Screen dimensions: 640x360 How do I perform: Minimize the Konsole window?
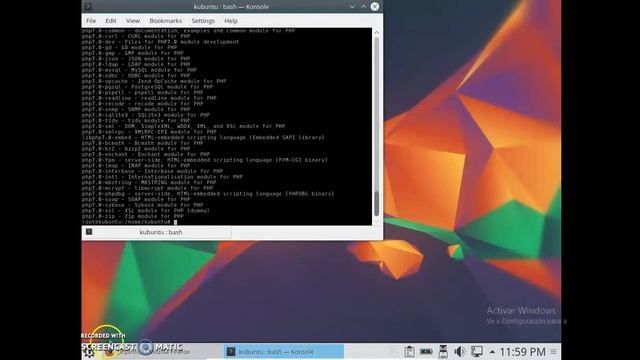352,7
